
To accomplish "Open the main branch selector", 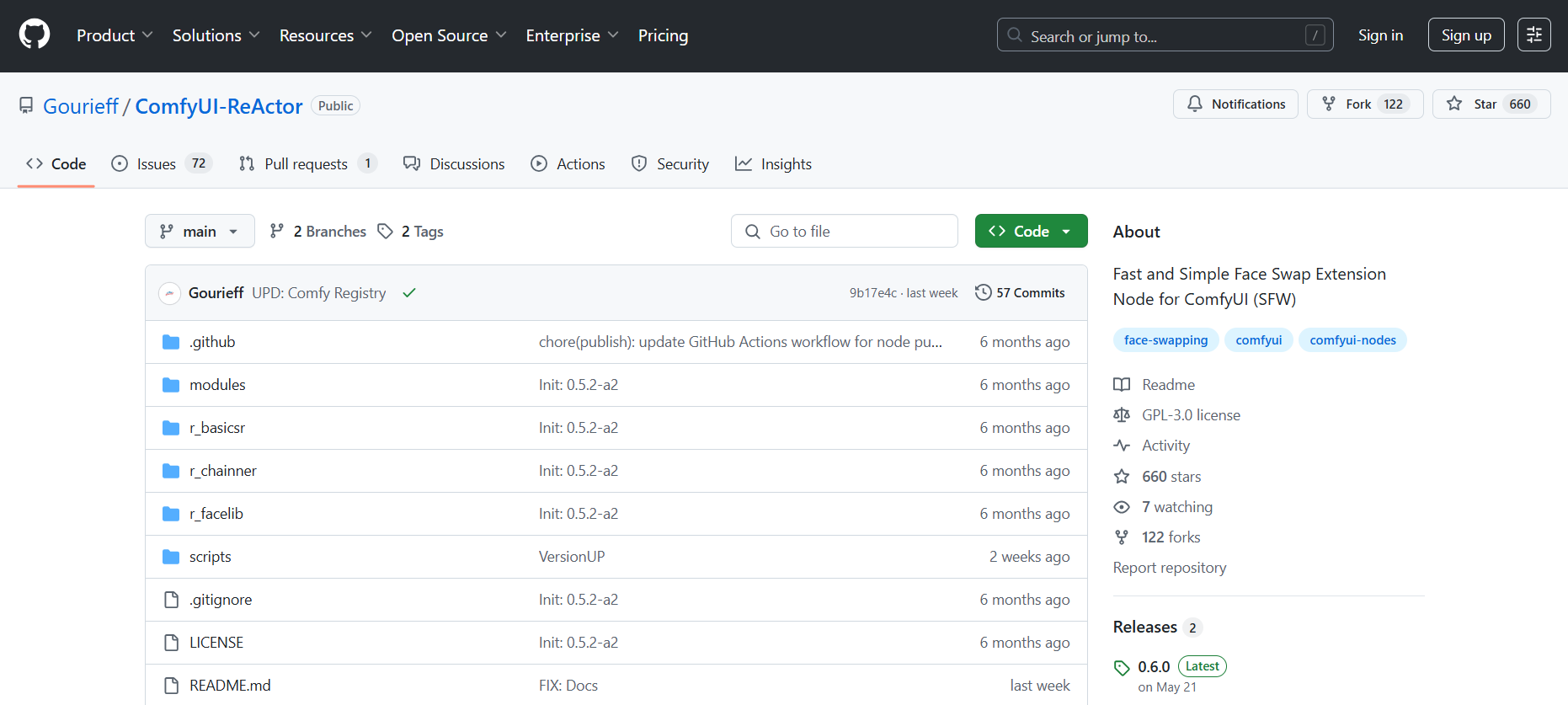I will click(x=200, y=231).
